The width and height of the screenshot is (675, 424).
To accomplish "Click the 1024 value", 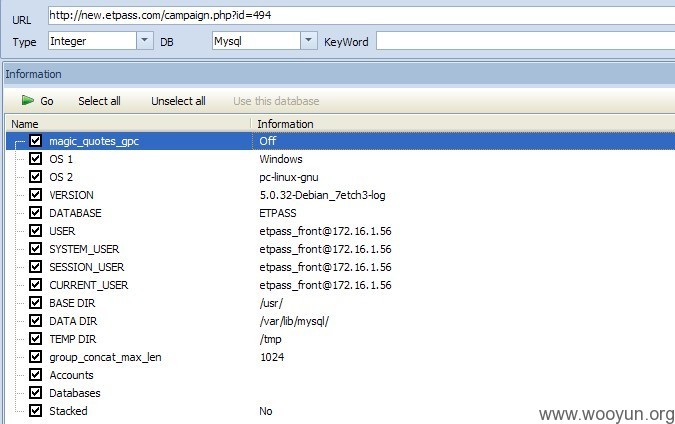I will tap(272, 357).
